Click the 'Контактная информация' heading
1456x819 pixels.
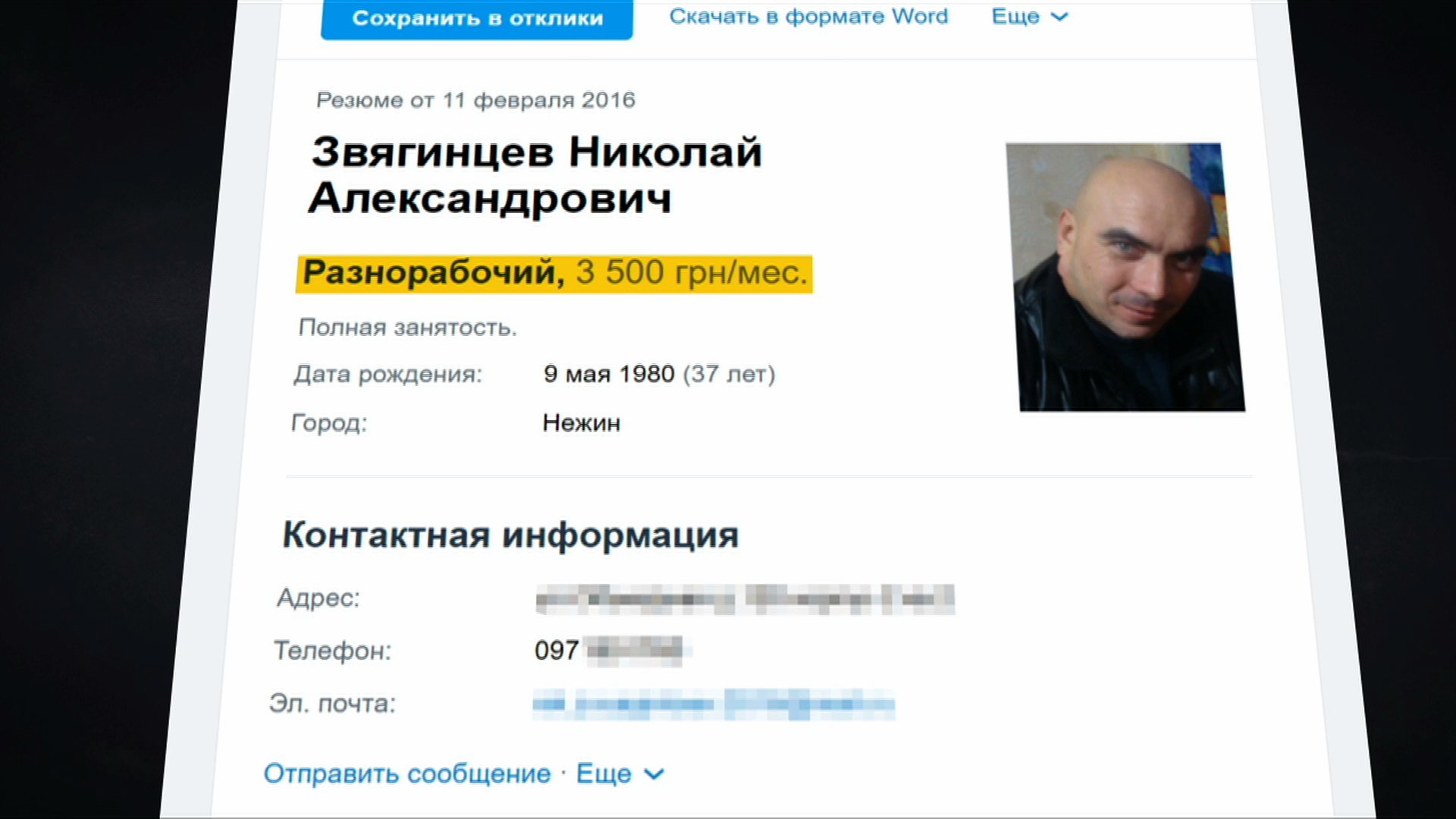pyautogui.click(x=510, y=535)
